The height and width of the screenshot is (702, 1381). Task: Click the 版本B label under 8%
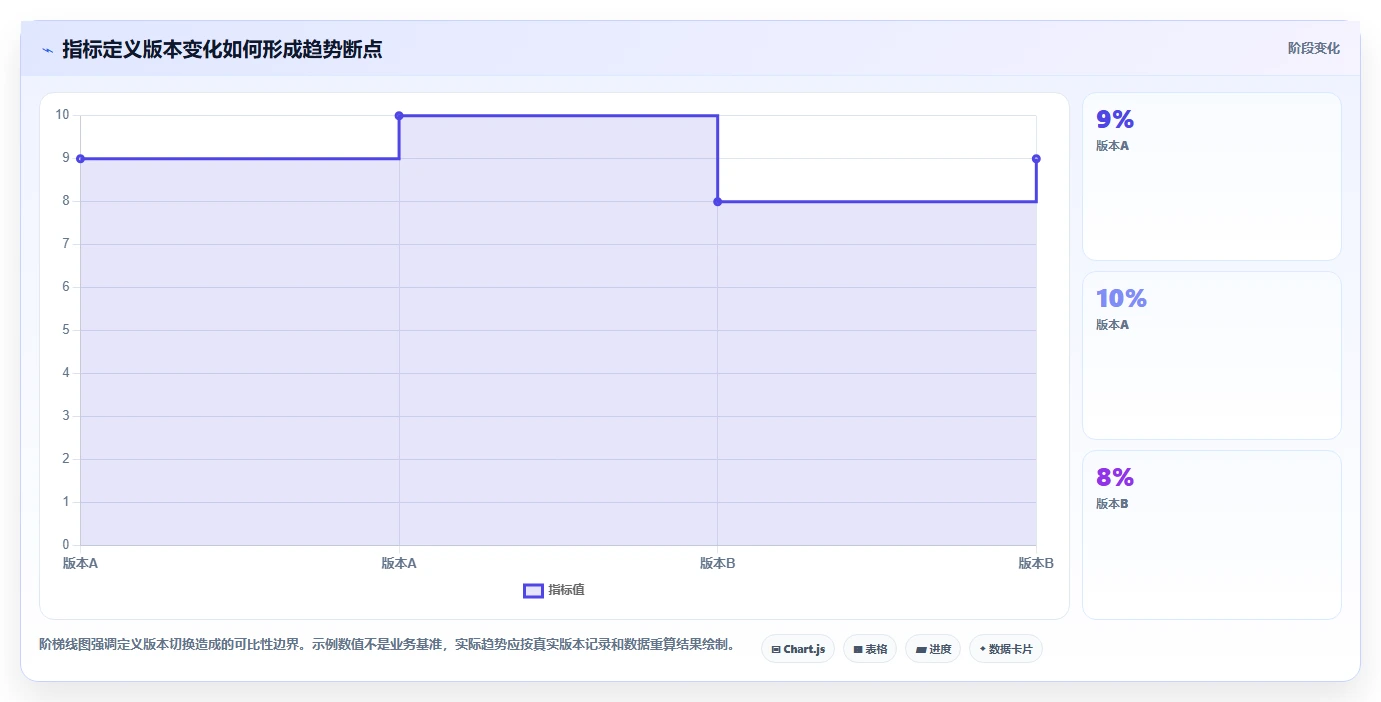(x=1112, y=504)
